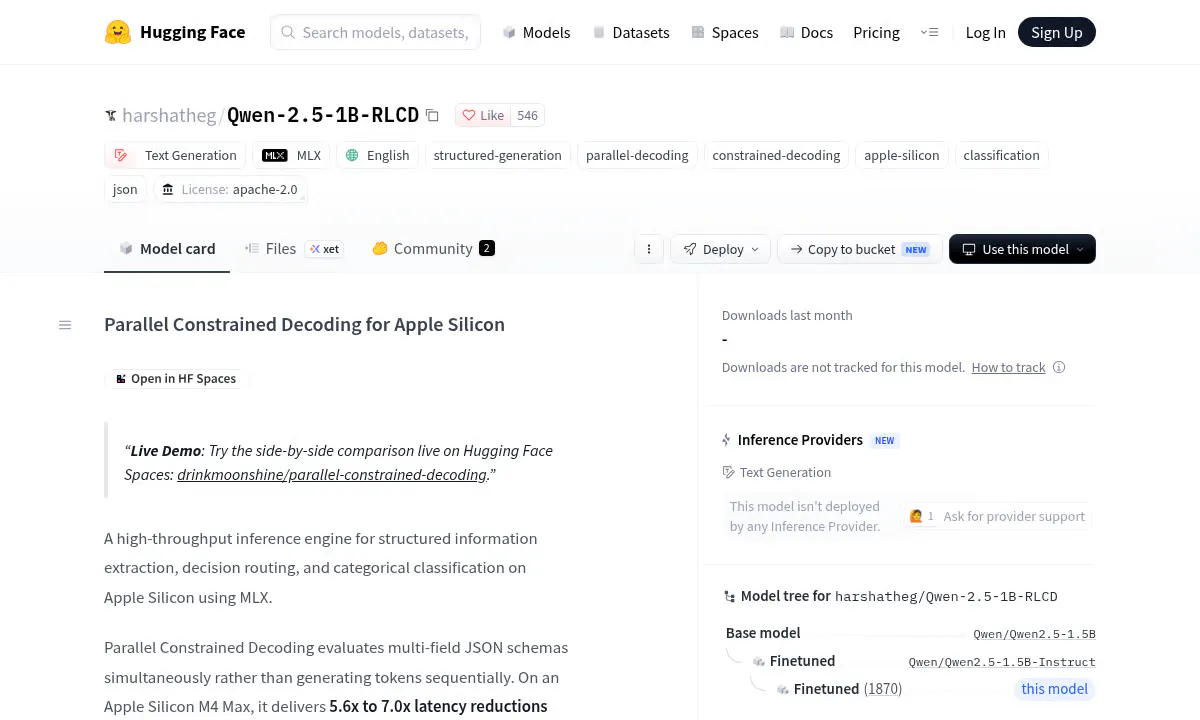
Task: Click the Model tree branch icon
Action: pos(729,596)
